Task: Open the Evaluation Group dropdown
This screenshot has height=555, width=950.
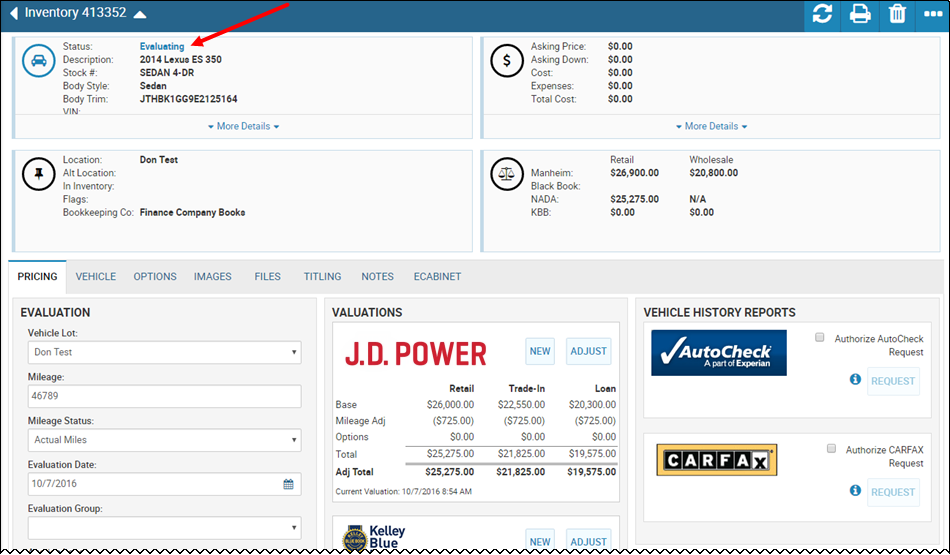Action: point(164,528)
